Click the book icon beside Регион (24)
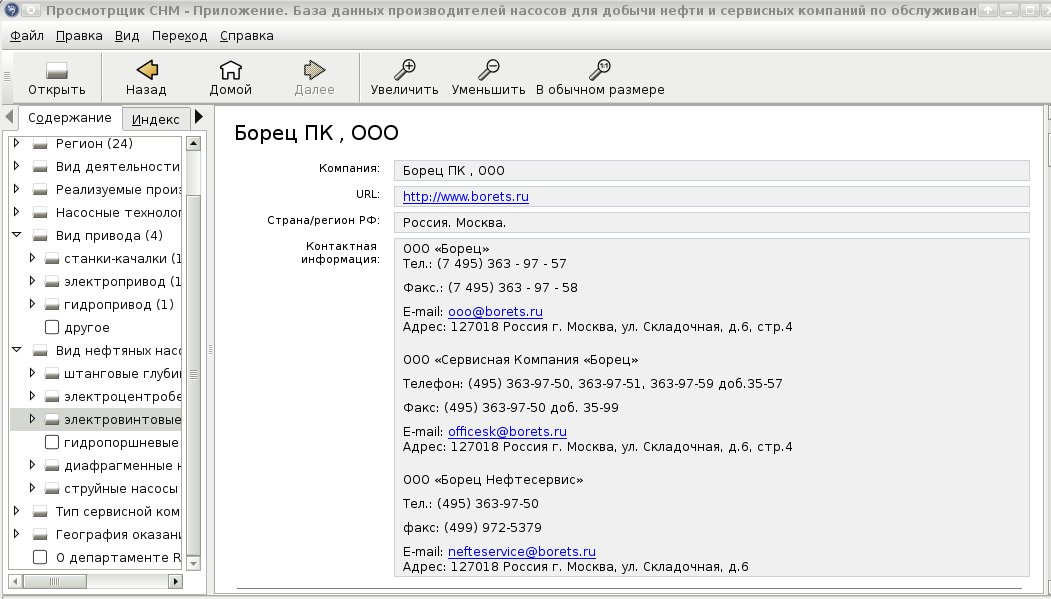1051x599 pixels. click(x=40, y=143)
